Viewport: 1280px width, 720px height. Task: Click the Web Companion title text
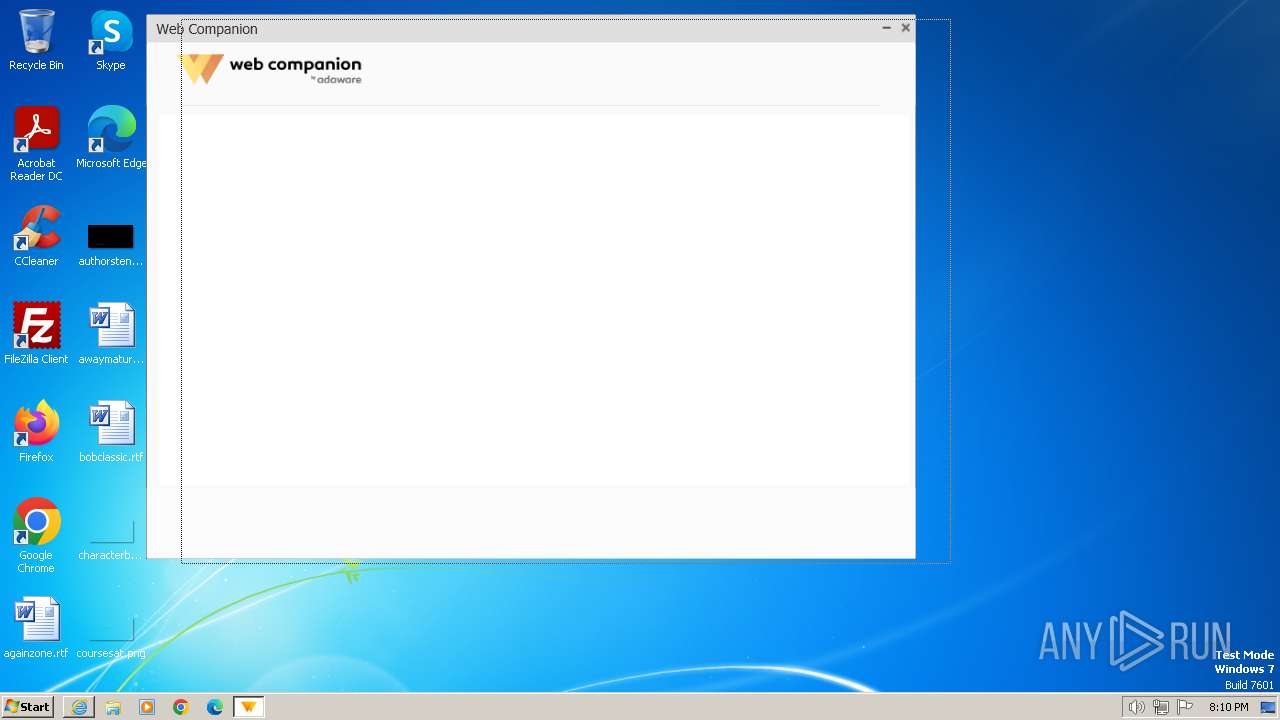[x=207, y=29]
